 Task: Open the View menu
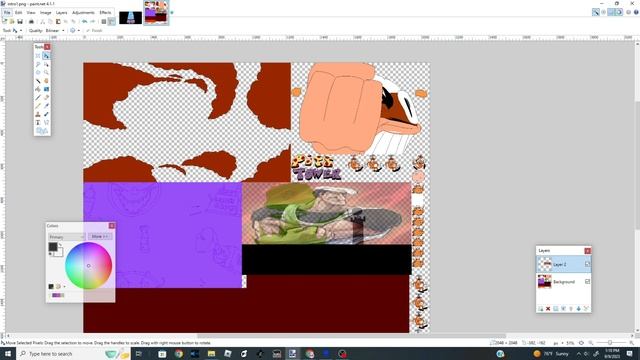pos(31,13)
